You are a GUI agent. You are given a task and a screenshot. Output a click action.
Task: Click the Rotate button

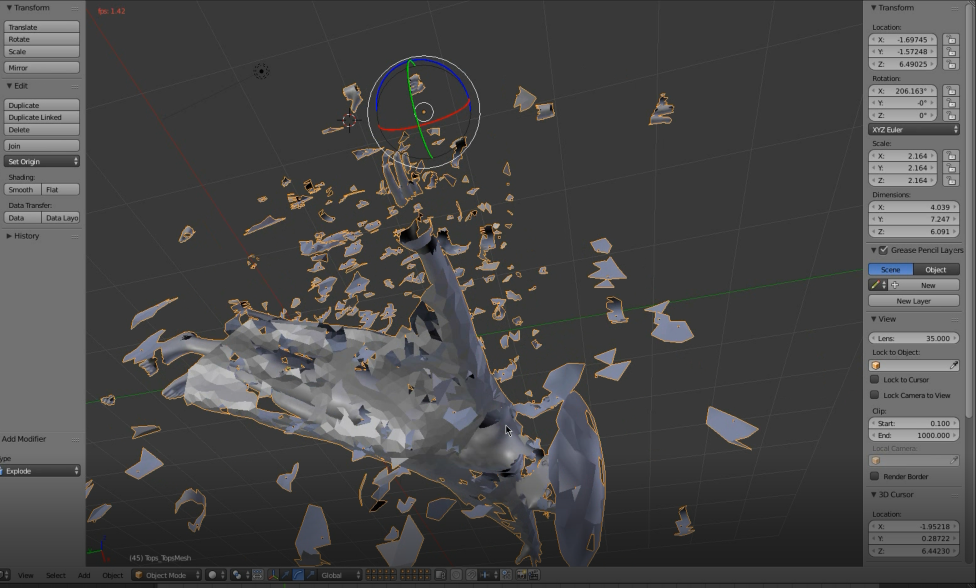click(42, 39)
